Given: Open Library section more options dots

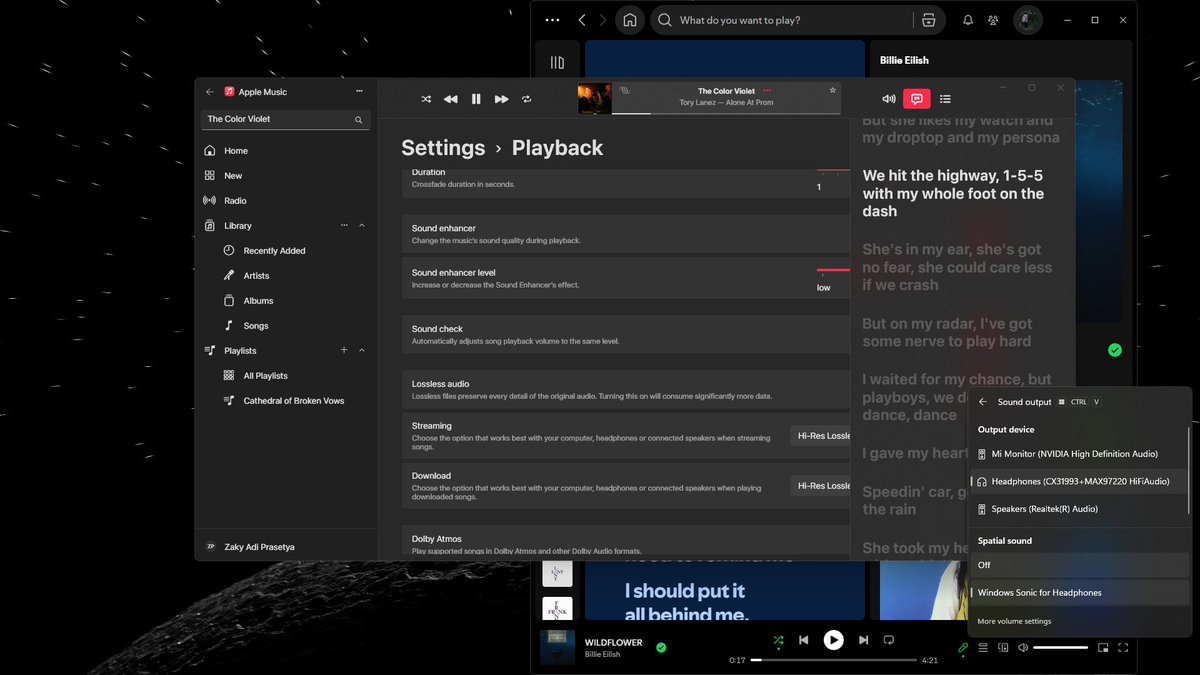Looking at the screenshot, I should (x=344, y=226).
